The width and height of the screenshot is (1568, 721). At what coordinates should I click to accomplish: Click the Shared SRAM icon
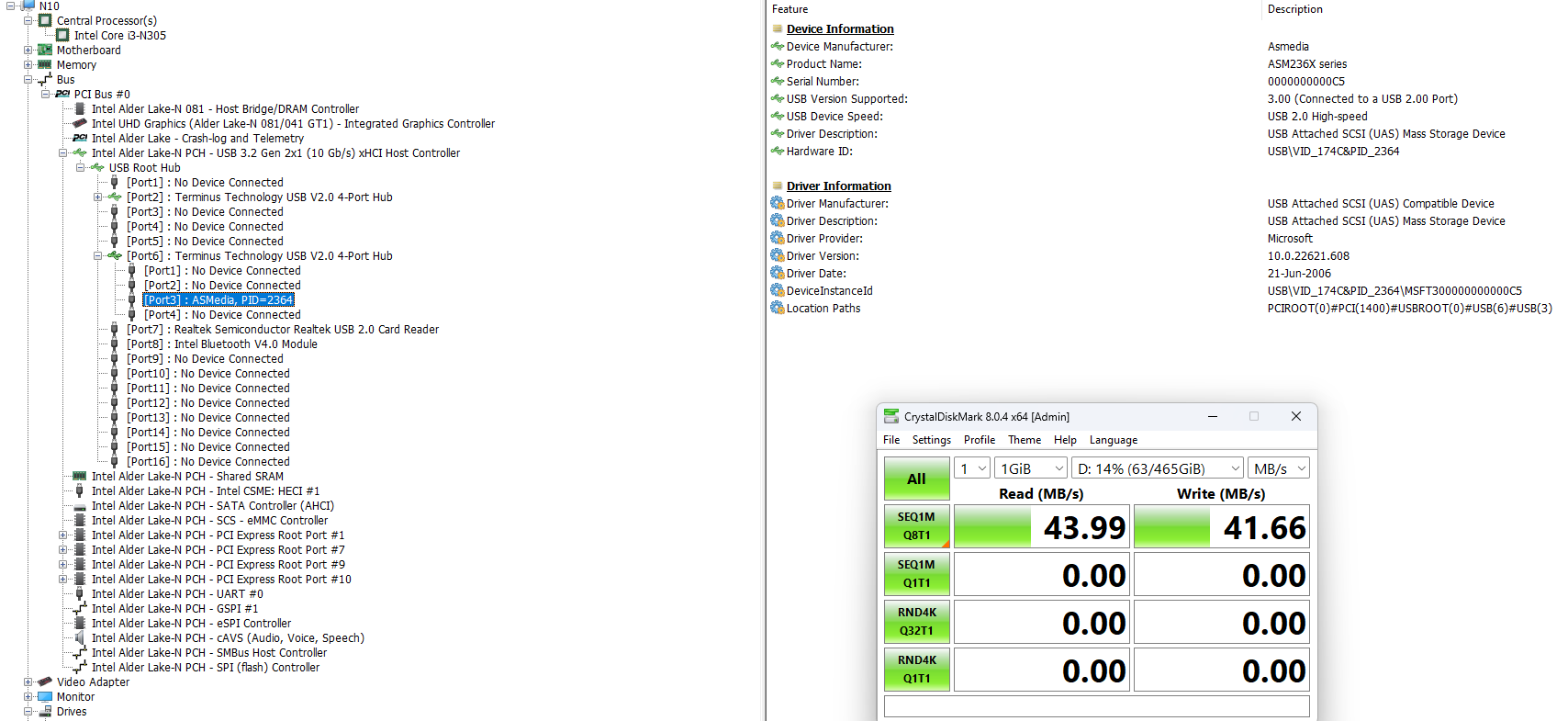click(80, 476)
